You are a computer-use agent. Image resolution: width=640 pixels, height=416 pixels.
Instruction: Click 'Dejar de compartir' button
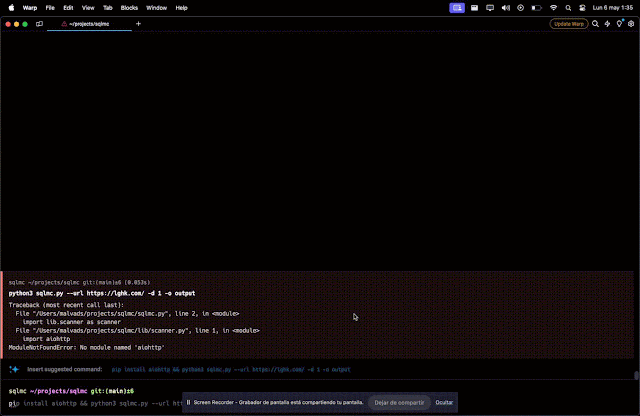pyautogui.click(x=398, y=402)
